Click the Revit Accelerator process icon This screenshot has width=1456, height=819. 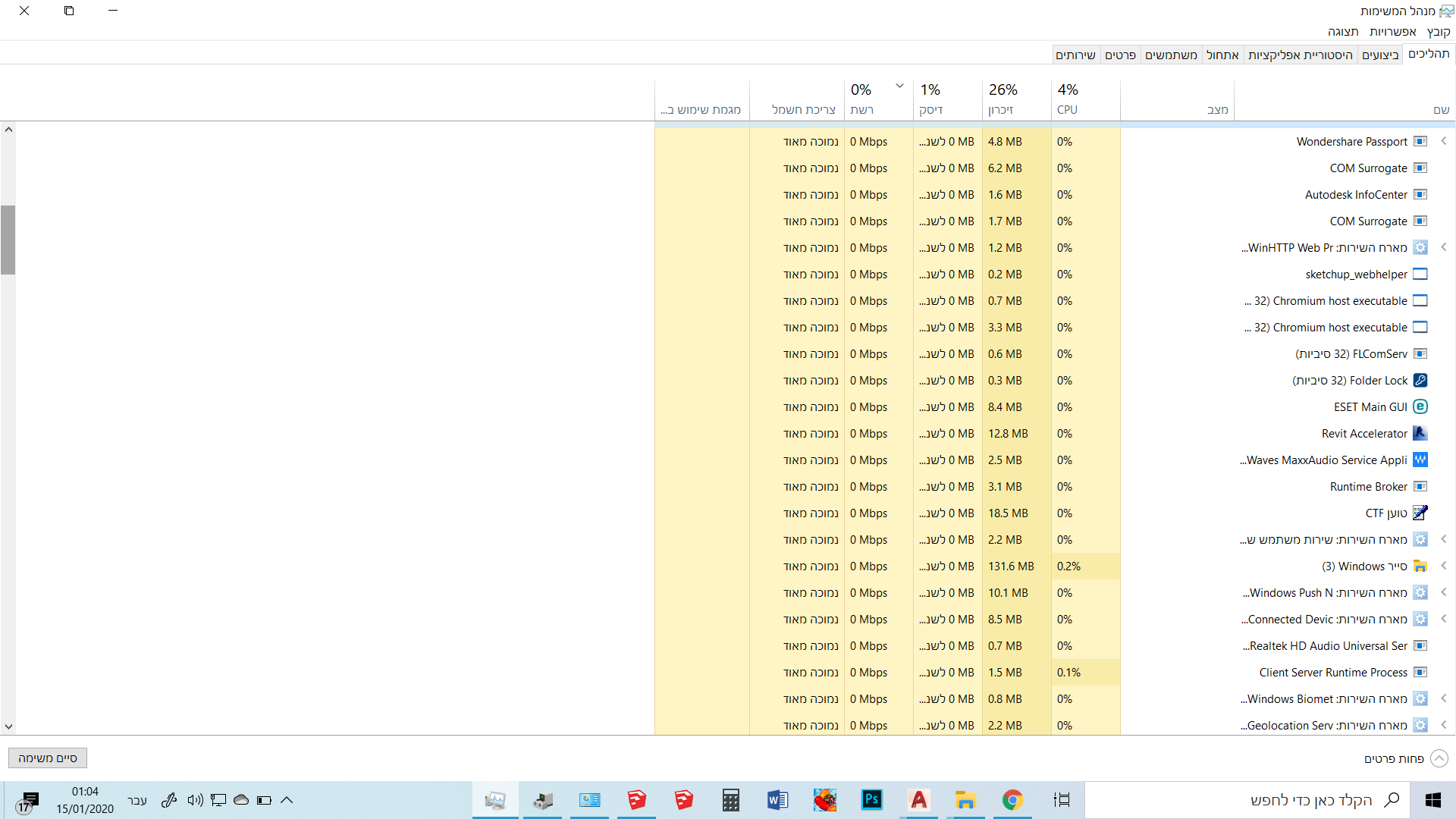1420,434
